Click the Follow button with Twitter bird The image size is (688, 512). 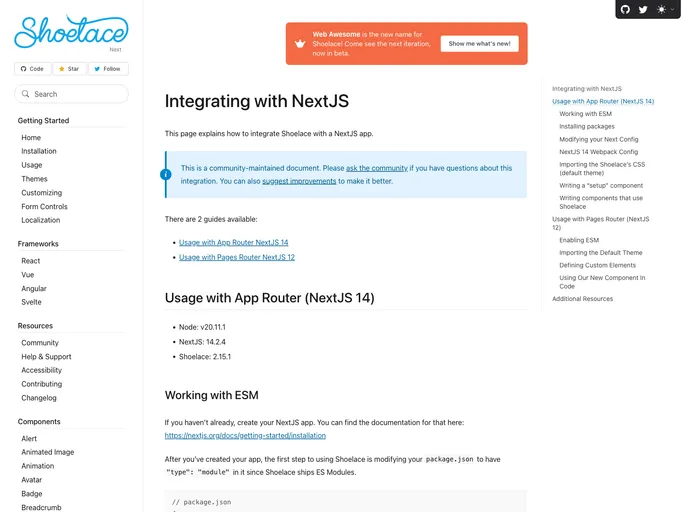[108, 69]
